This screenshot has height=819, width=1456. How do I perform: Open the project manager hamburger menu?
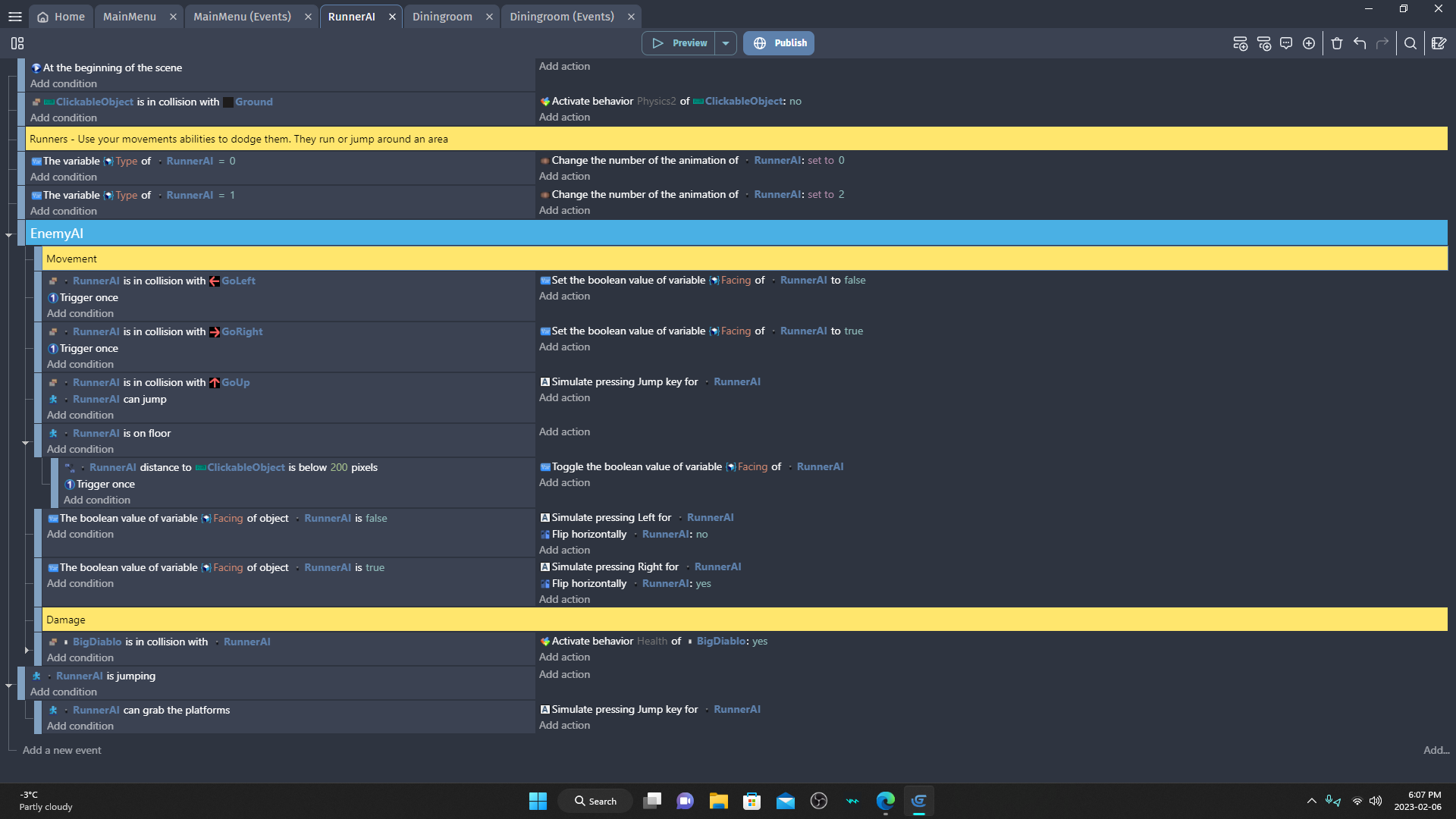pyautogui.click(x=15, y=17)
